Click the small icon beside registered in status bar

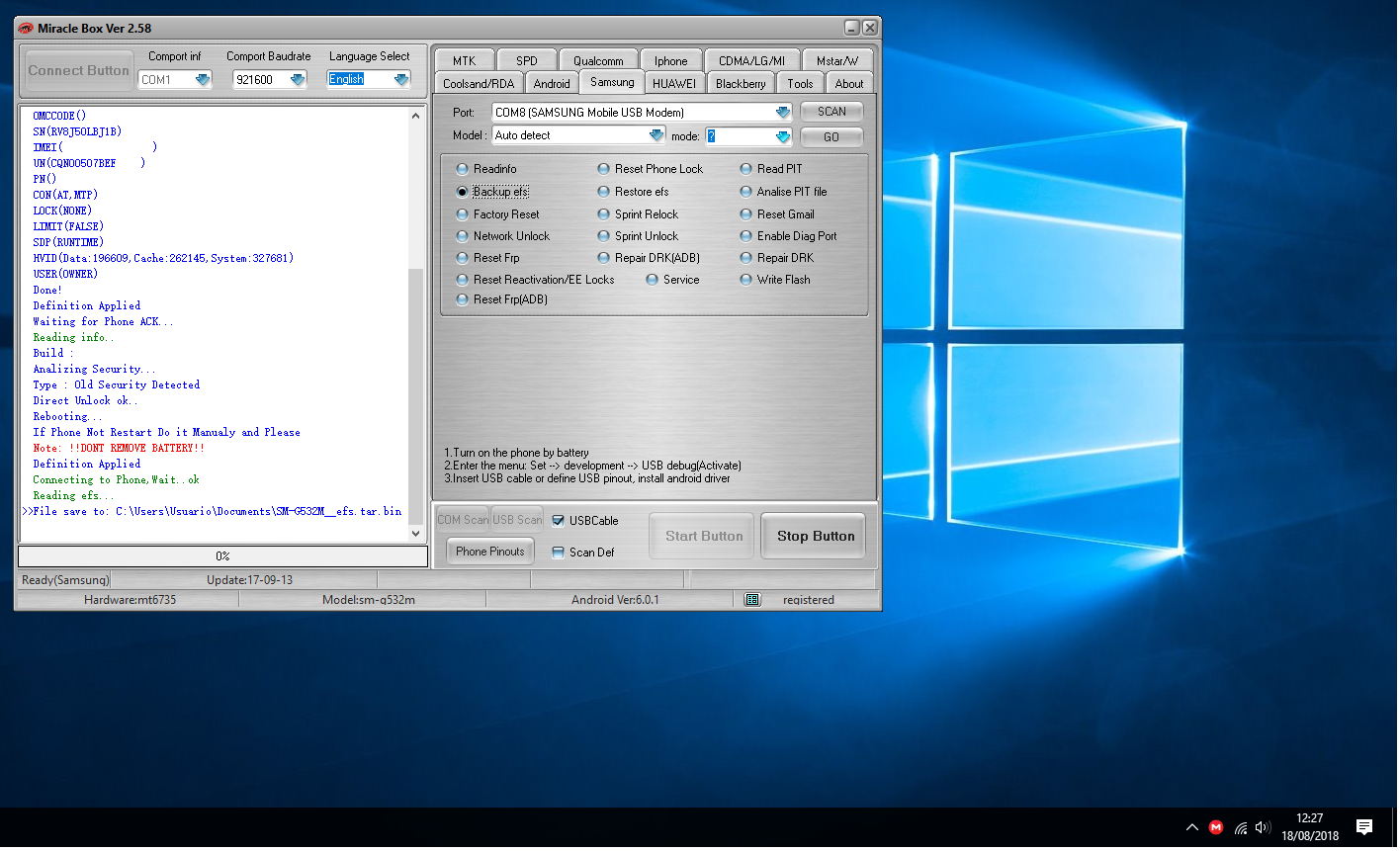coord(752,600)
